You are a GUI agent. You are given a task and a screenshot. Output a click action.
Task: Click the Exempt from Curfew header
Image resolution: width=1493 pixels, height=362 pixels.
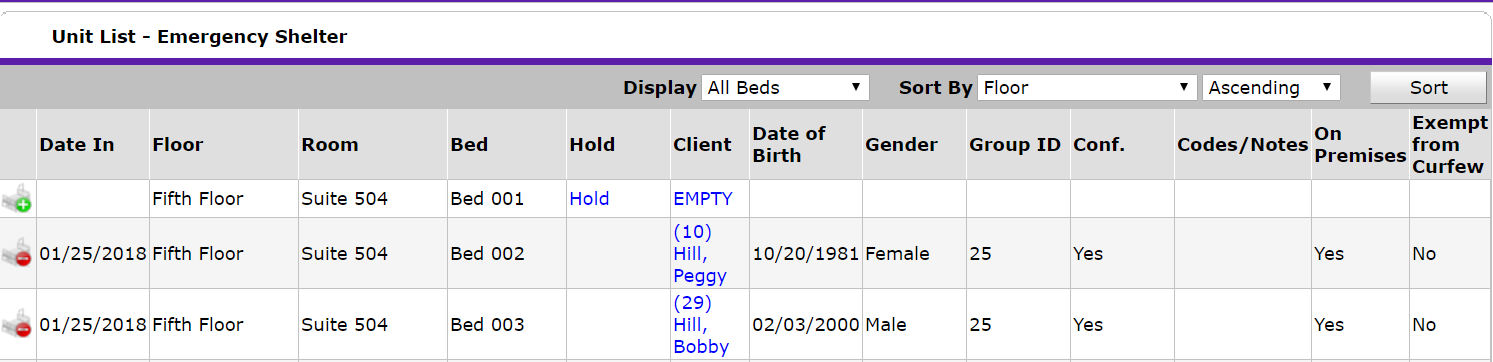(1450, 144)
